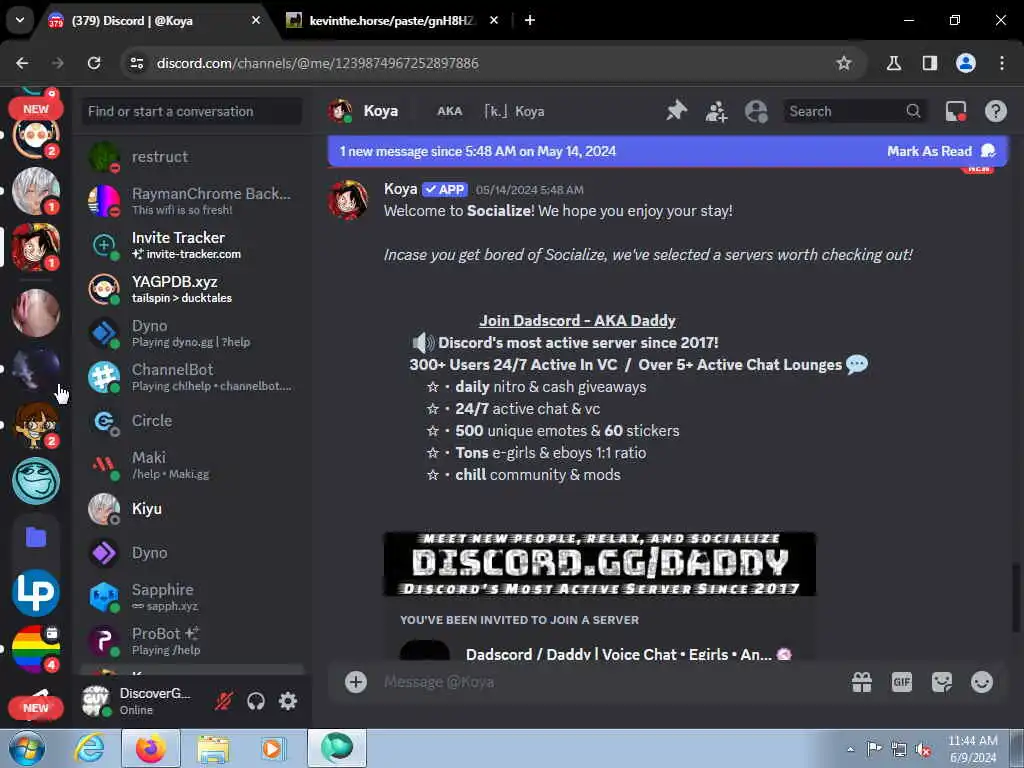Open Circle direct message
This screenshot has width=1024, height=768.
point(191,421)
